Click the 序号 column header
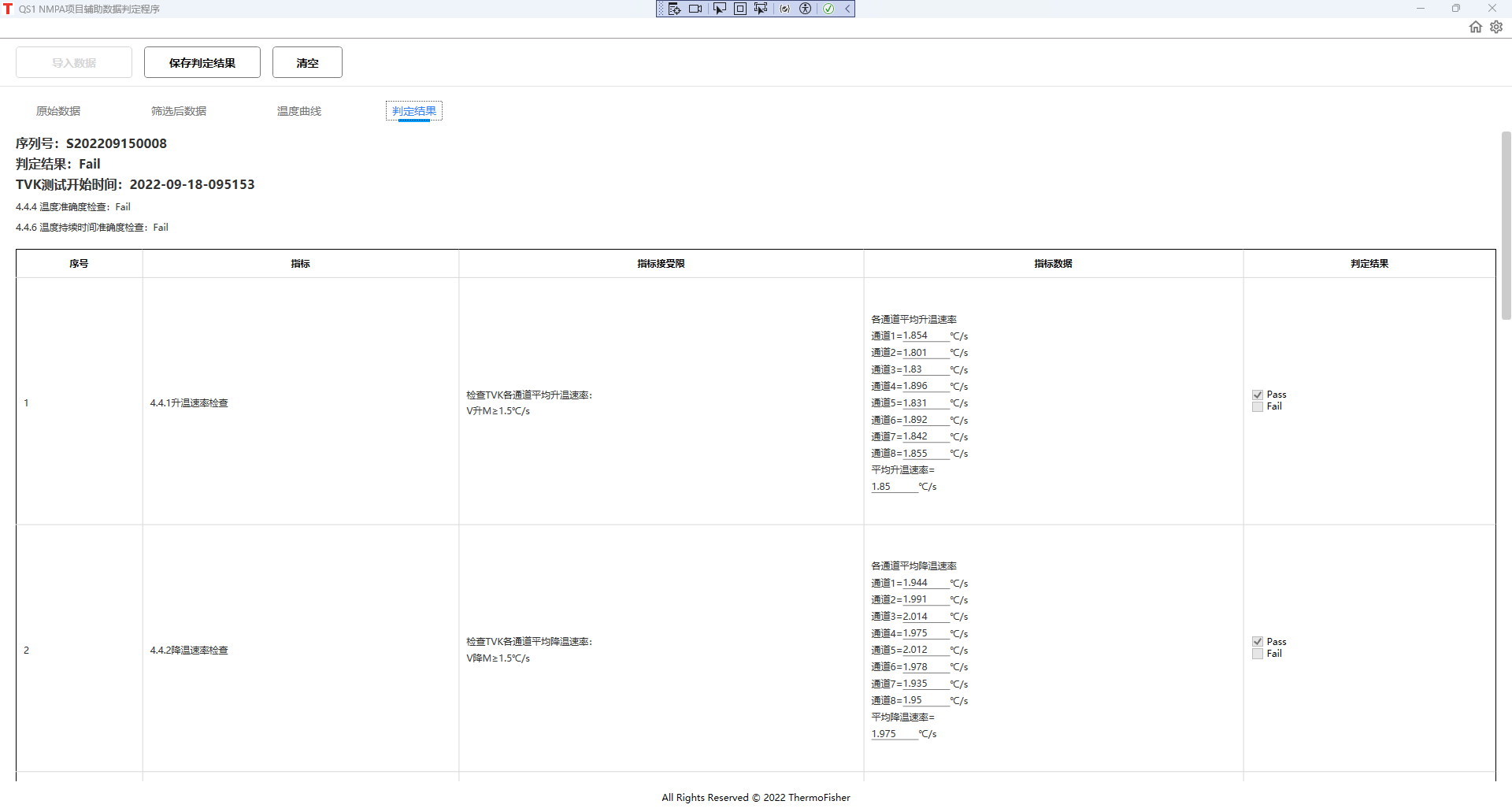The width and height of the screenshot is (1512, 812). pyautogui.click(x=79, y=264)
